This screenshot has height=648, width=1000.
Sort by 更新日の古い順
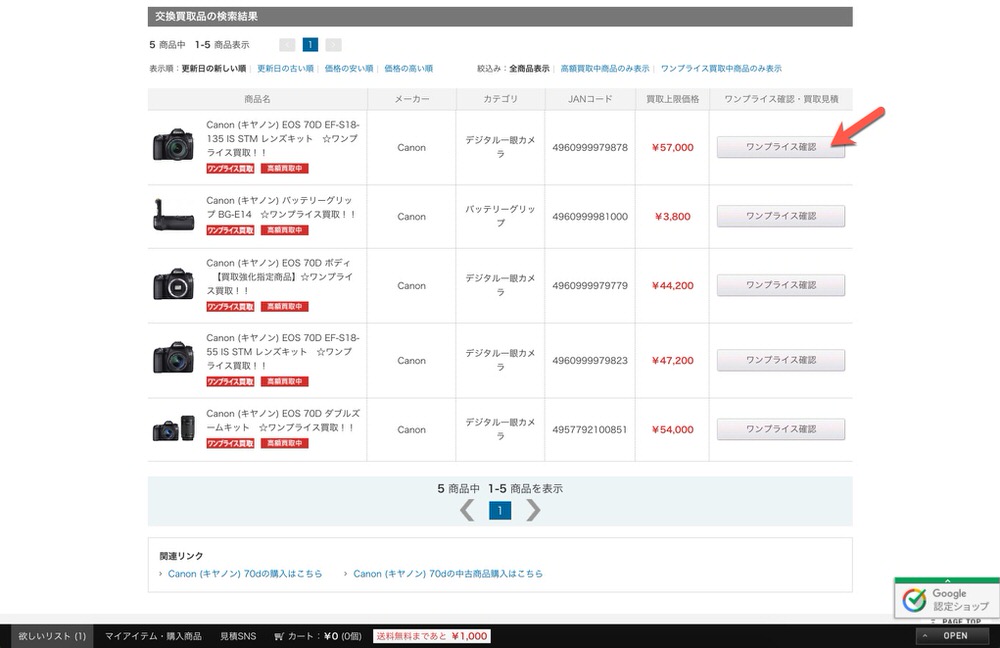pyautogui.click(x=285, y=68)
